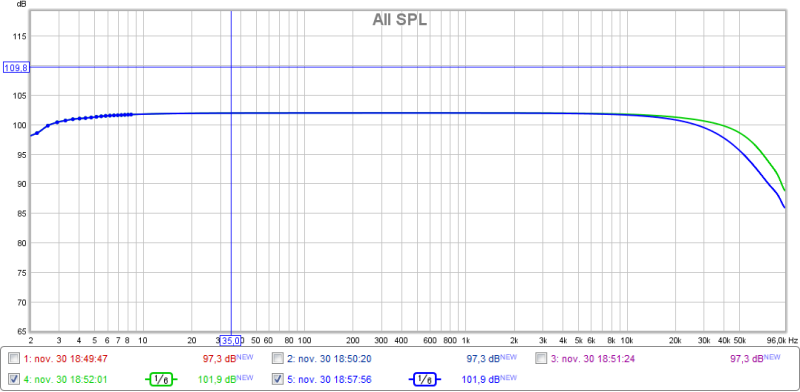This screenshot has height=392, width=800.
Task: Click the All SPL graph title
Action: (x=399, y=20)
